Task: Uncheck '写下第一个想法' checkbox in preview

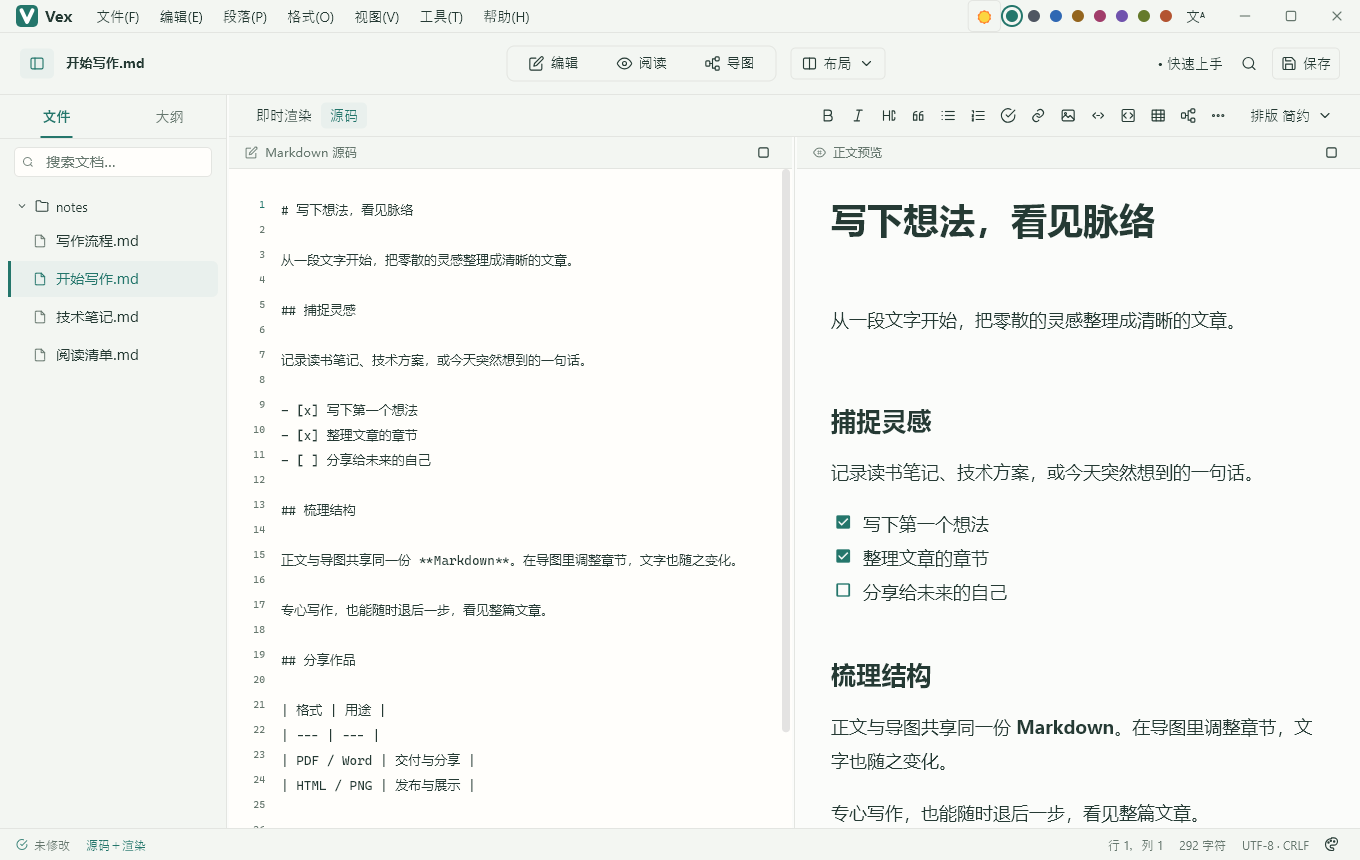Action: pyautogui.click(x=843, y=522)
